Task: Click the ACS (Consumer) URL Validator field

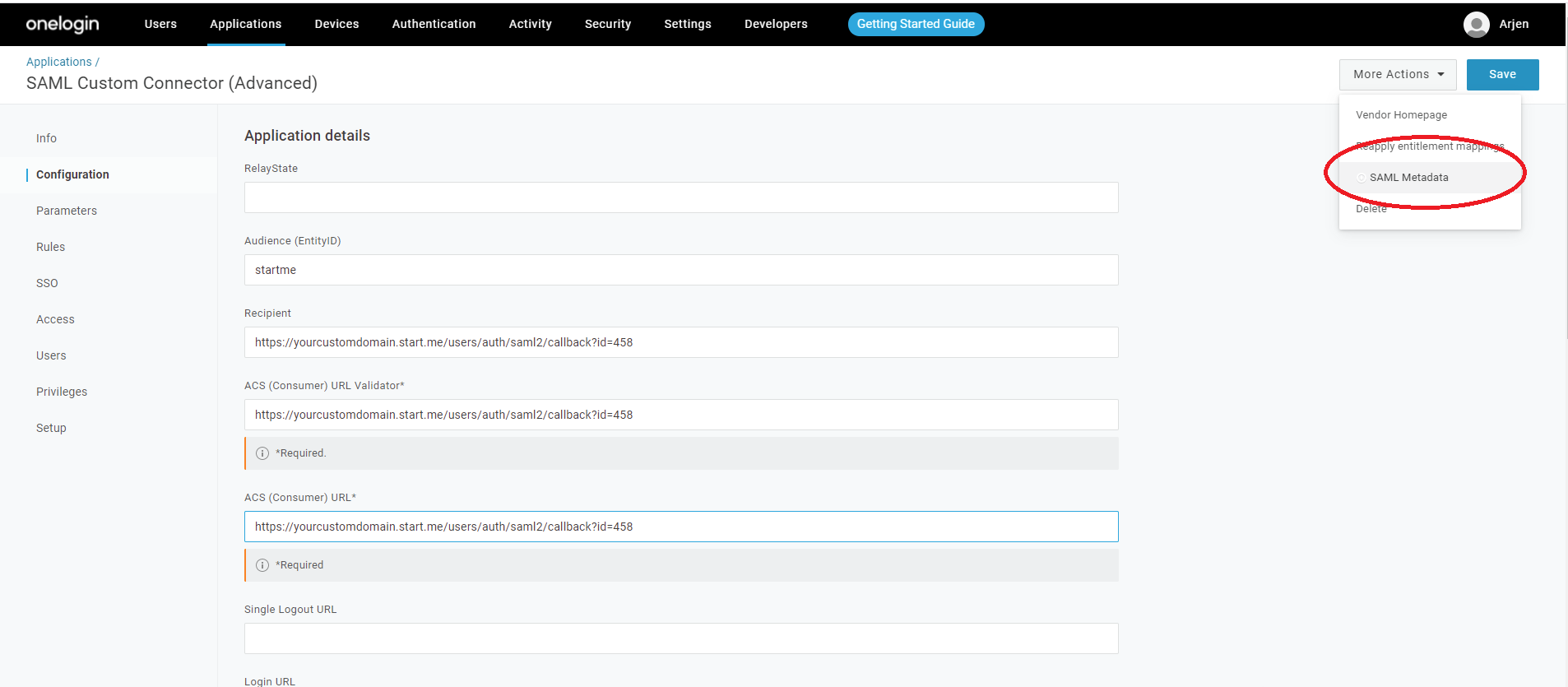Action: point(681,415)
